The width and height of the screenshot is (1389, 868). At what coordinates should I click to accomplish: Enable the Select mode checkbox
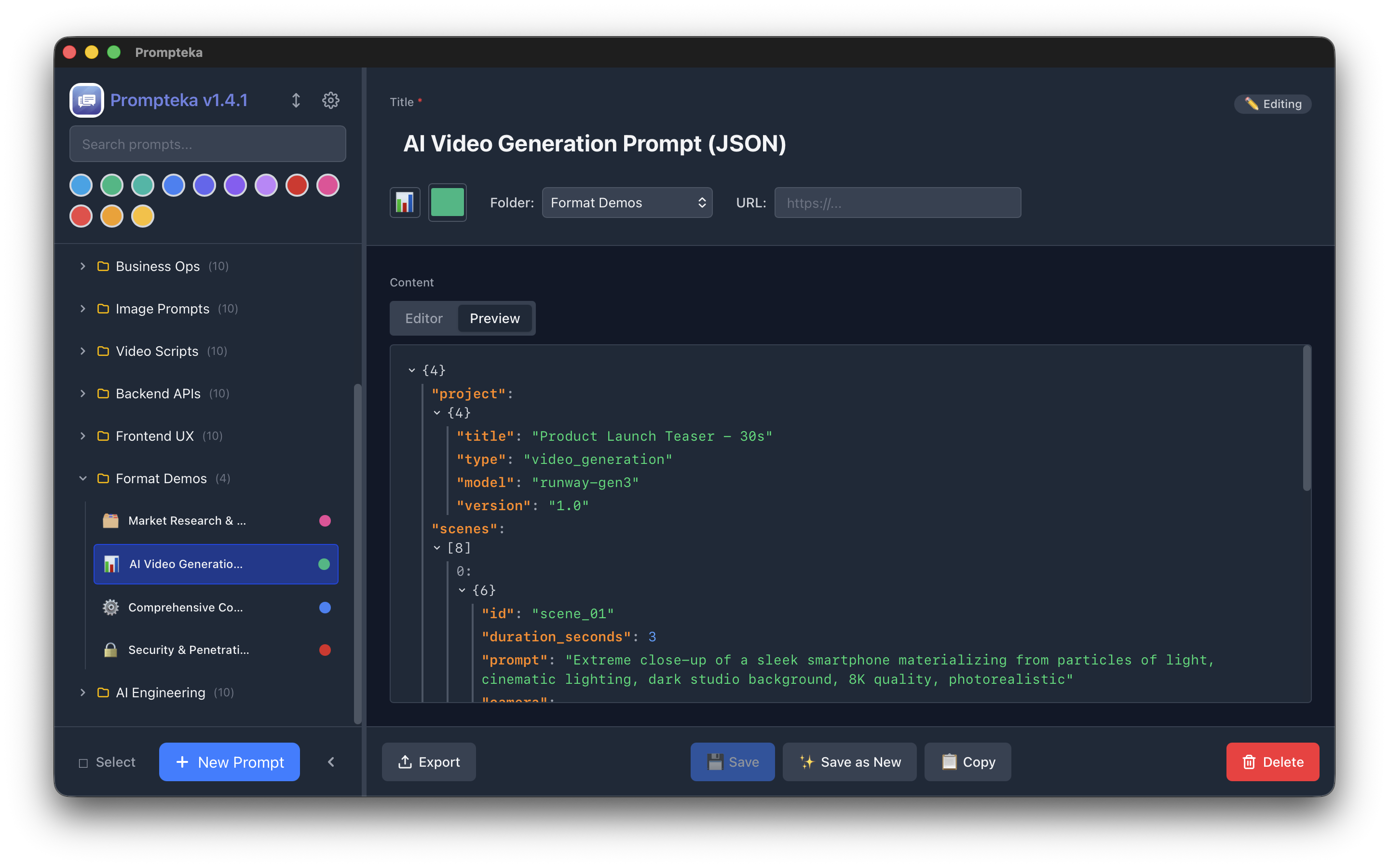(x=83, y=762)
